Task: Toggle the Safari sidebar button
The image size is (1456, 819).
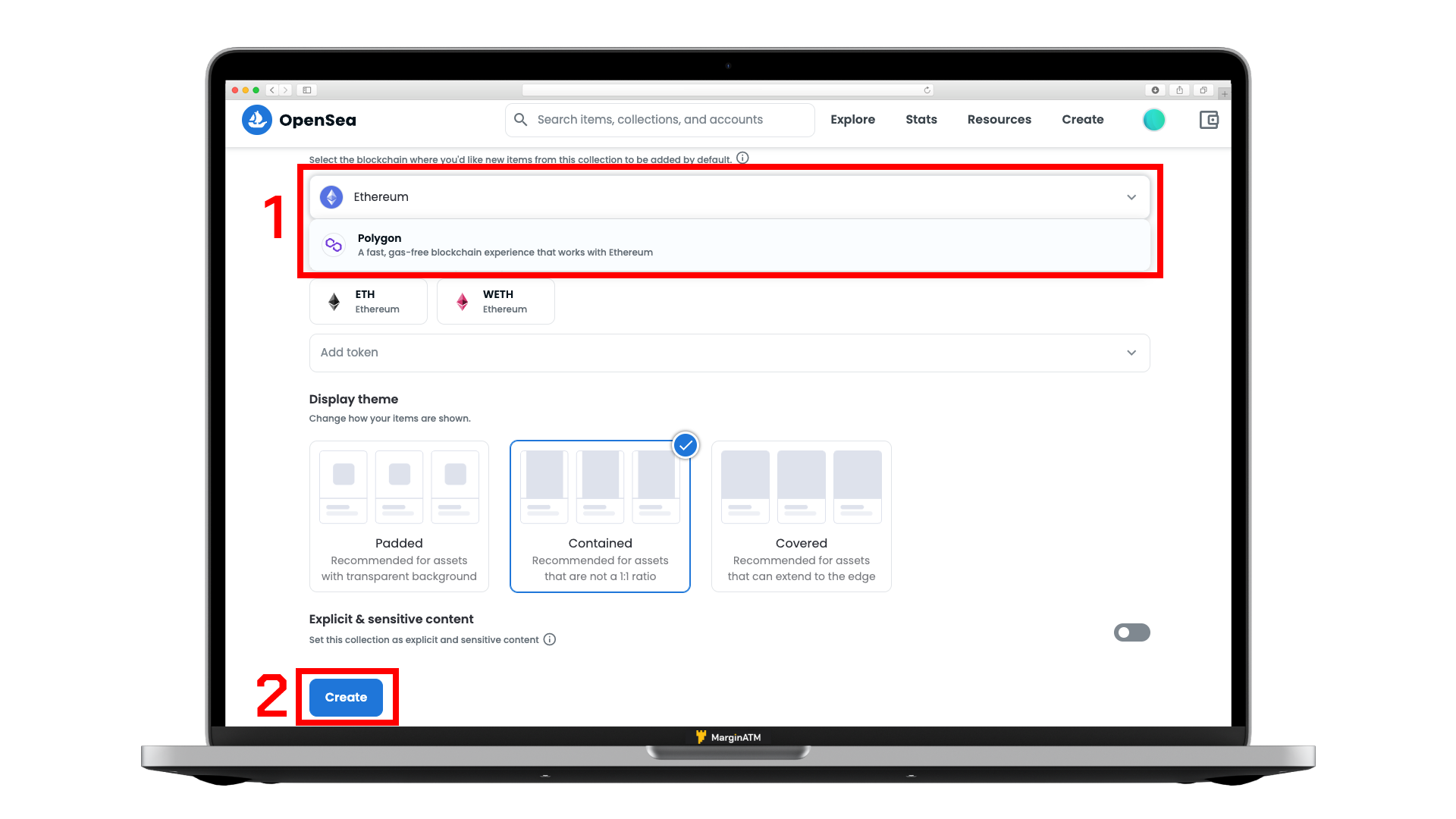Action: pos(307,90)
